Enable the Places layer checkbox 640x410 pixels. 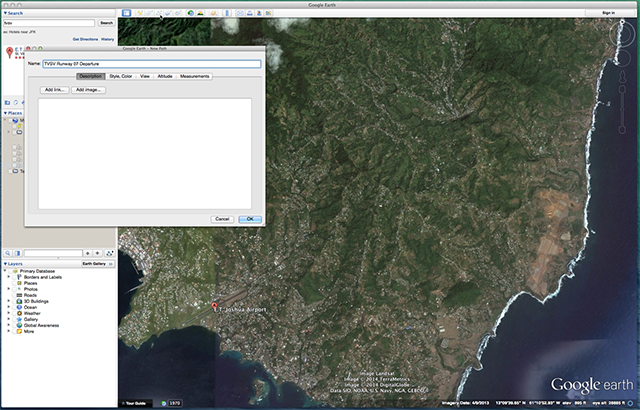coord(13,283)
